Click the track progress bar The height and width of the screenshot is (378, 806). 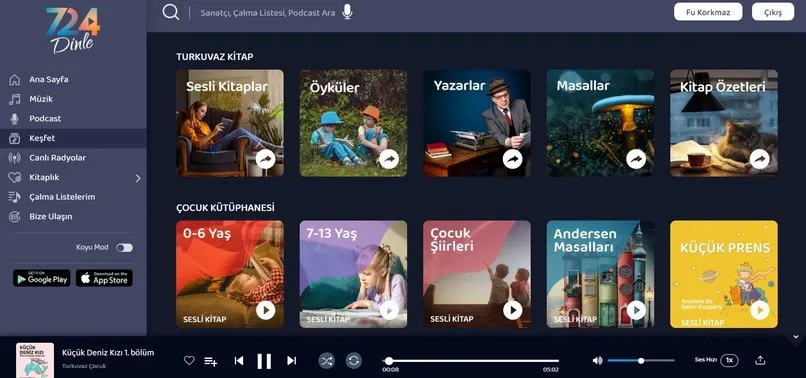coord(470,361)
